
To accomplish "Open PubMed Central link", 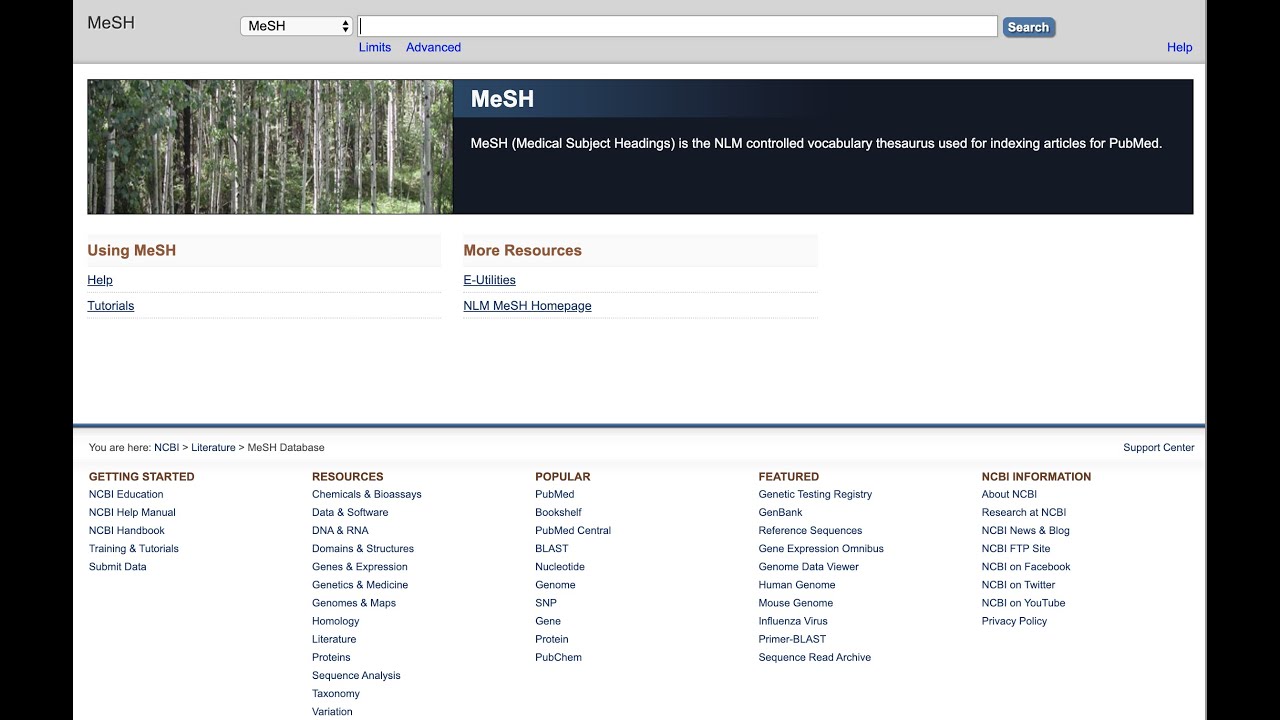I will tap(573, 530).
